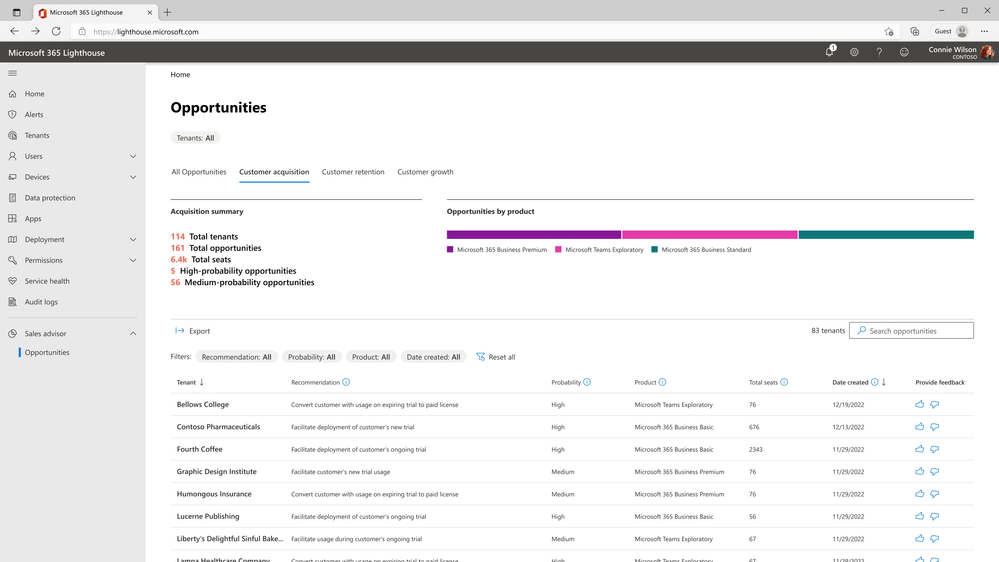999x562 pixels.
Task: Click comment icon for Graphic Design Institute
Action: [x=935, y=472]
